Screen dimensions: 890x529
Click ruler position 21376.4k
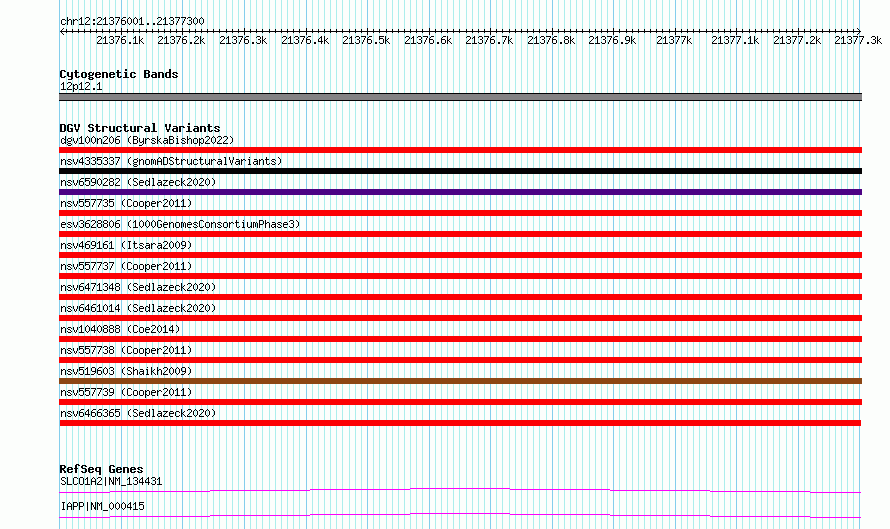[x=305, y=41]
